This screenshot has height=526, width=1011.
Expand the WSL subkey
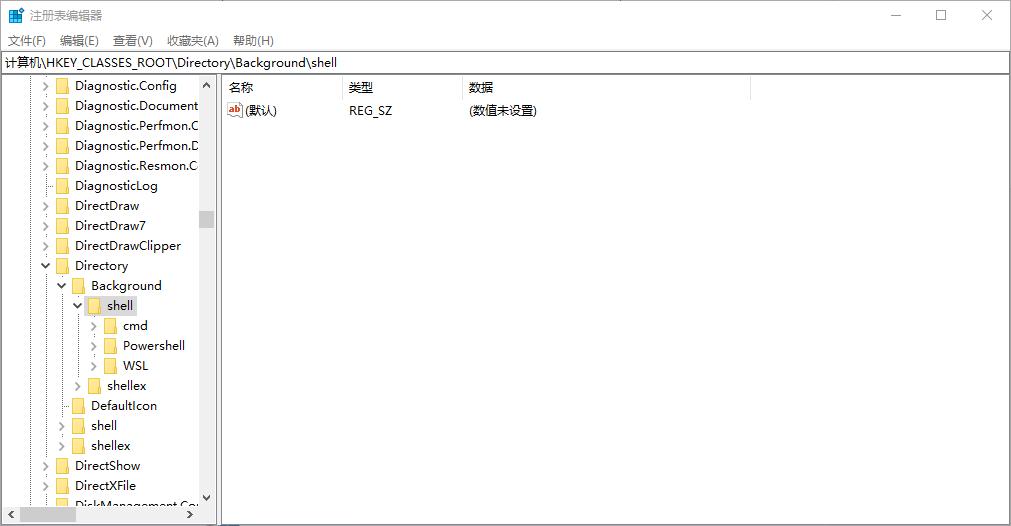click(93, 365)
